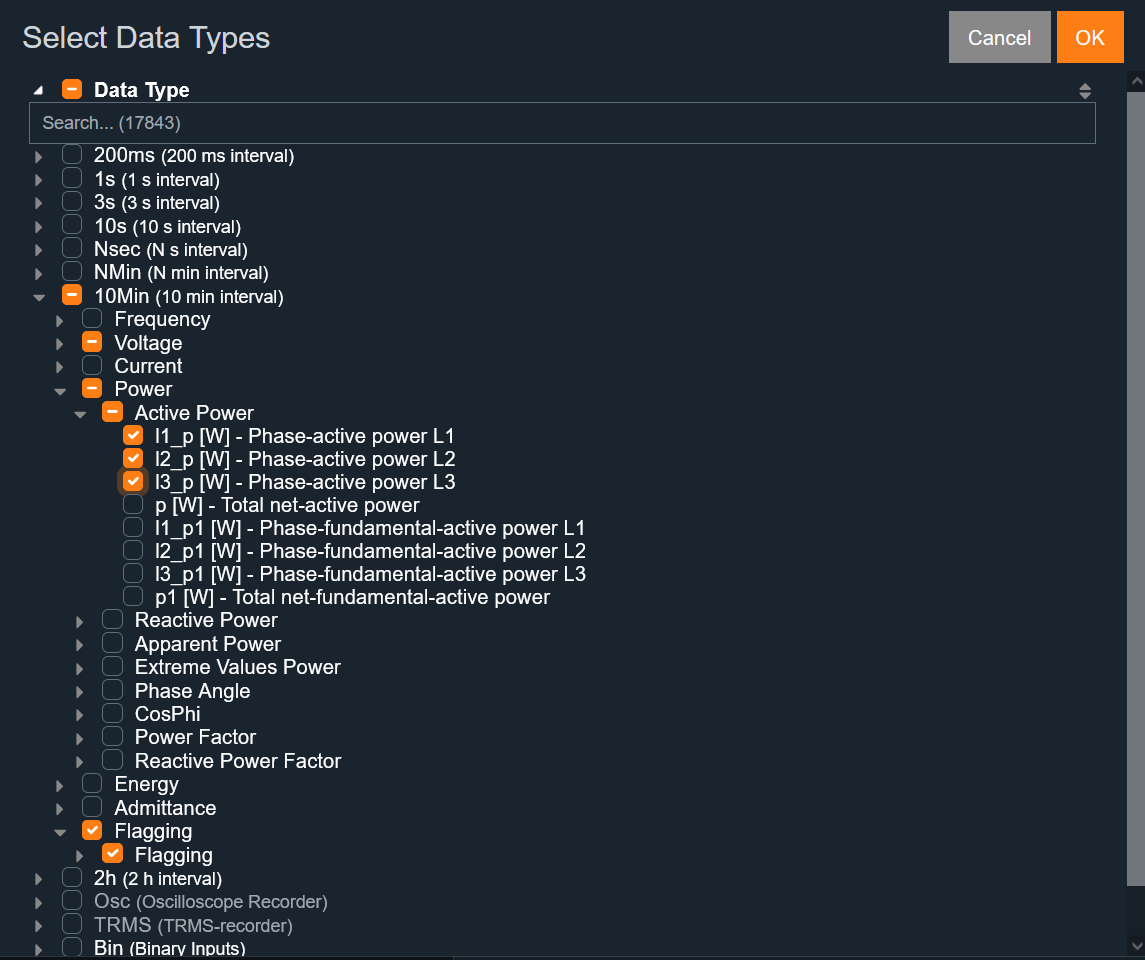
Task: Collapse the 10Min interval node
Action: (x=39, y=297)
